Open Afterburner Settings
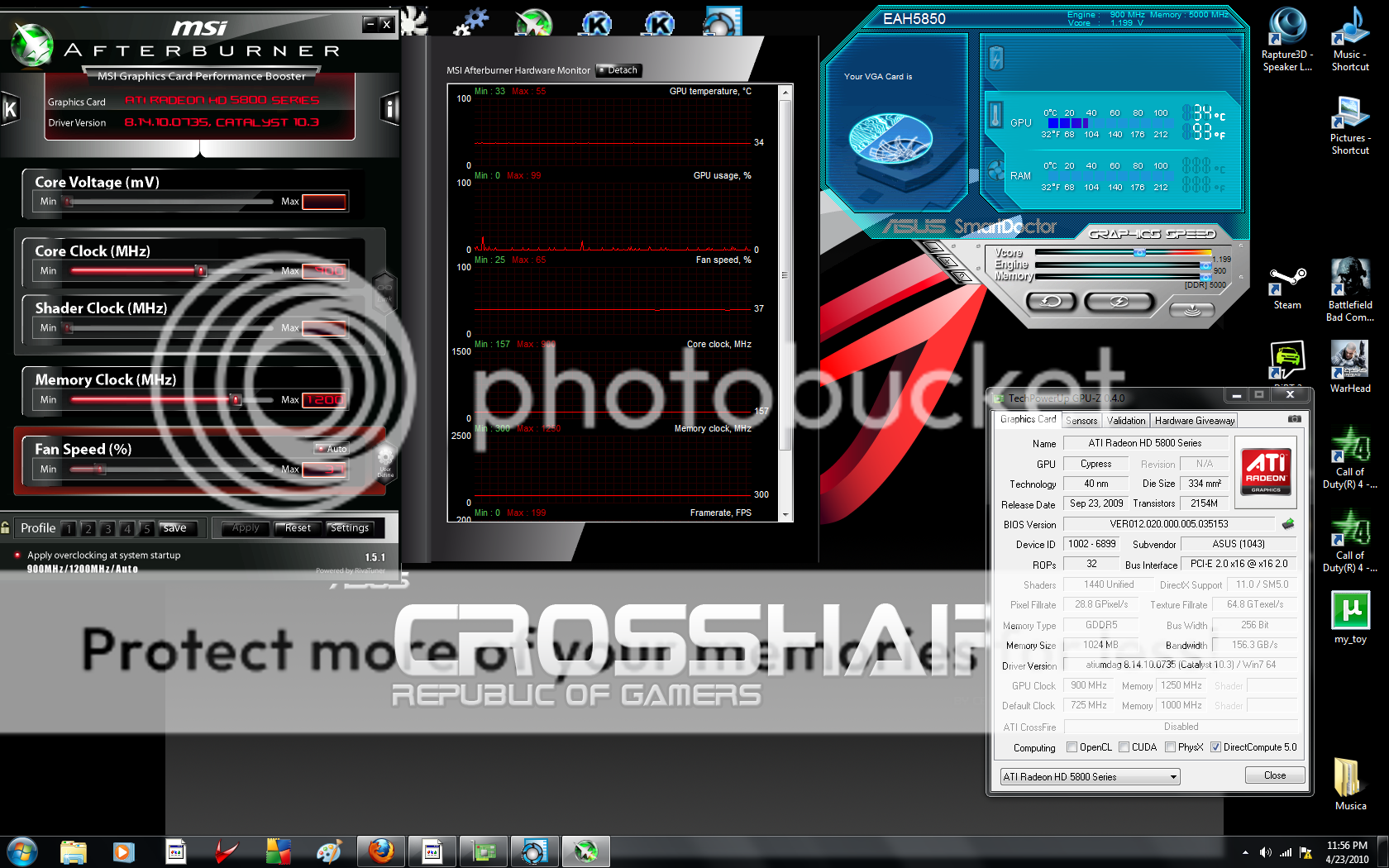The image size is (1389, 868). pos(350,528)
